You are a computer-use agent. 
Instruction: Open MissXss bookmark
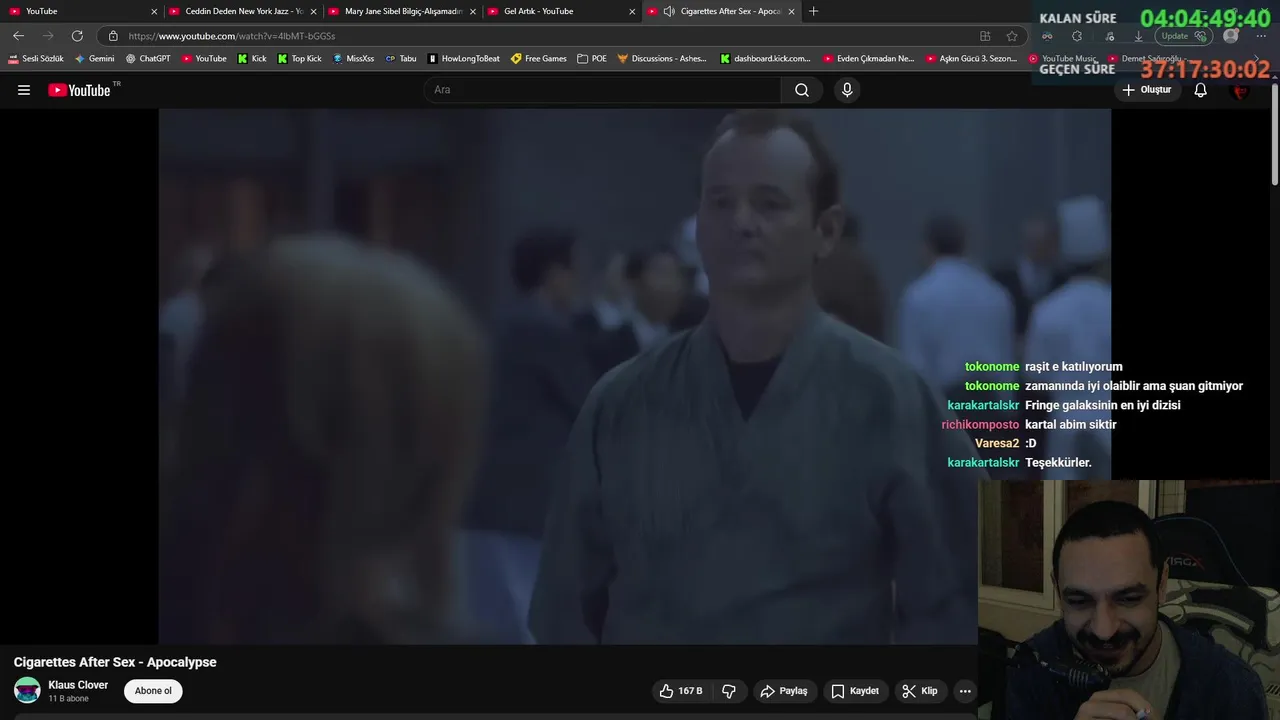tap(353, 59)
